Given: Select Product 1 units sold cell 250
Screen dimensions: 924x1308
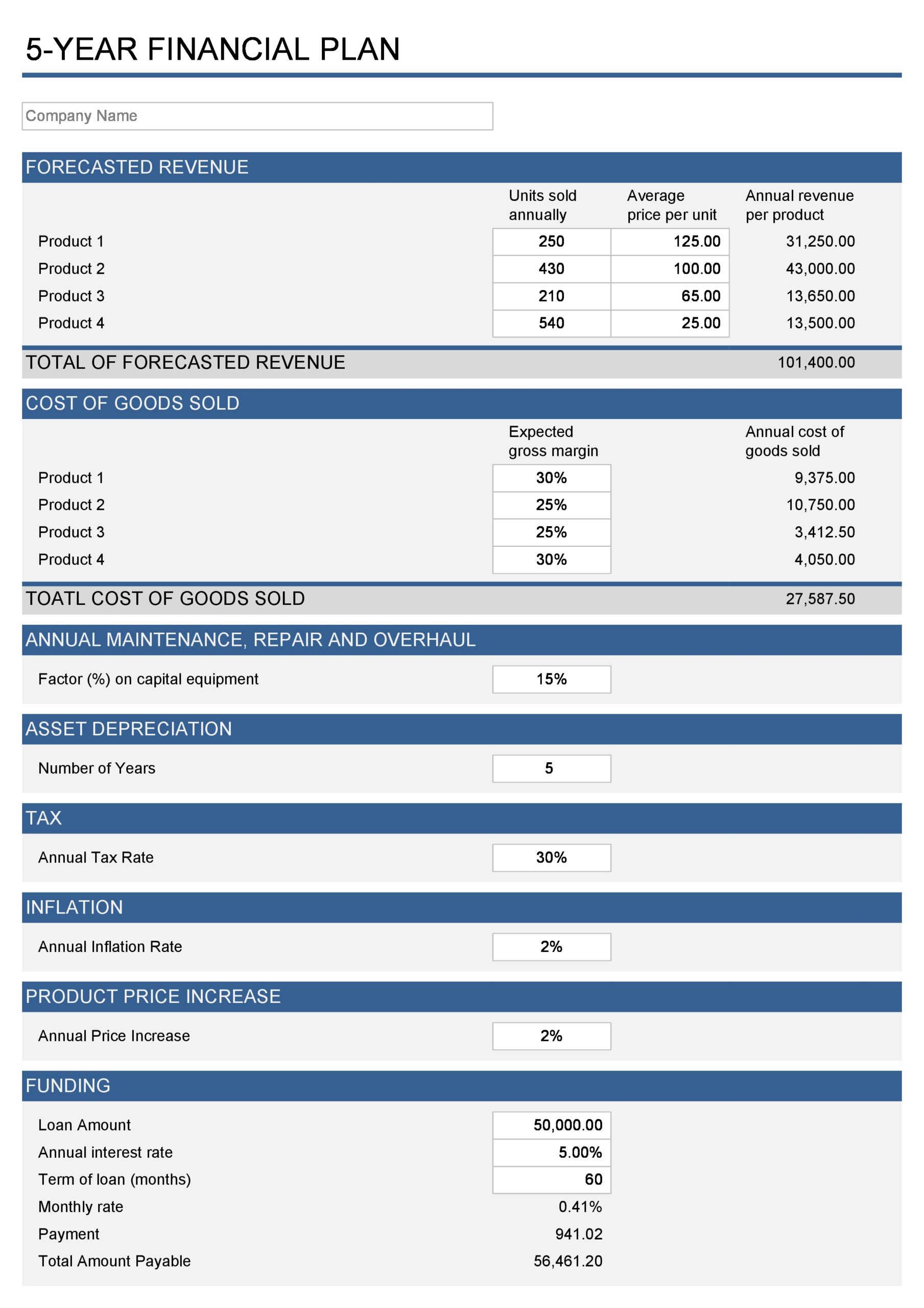Looking at the screenshot, I should pos(552,242).
